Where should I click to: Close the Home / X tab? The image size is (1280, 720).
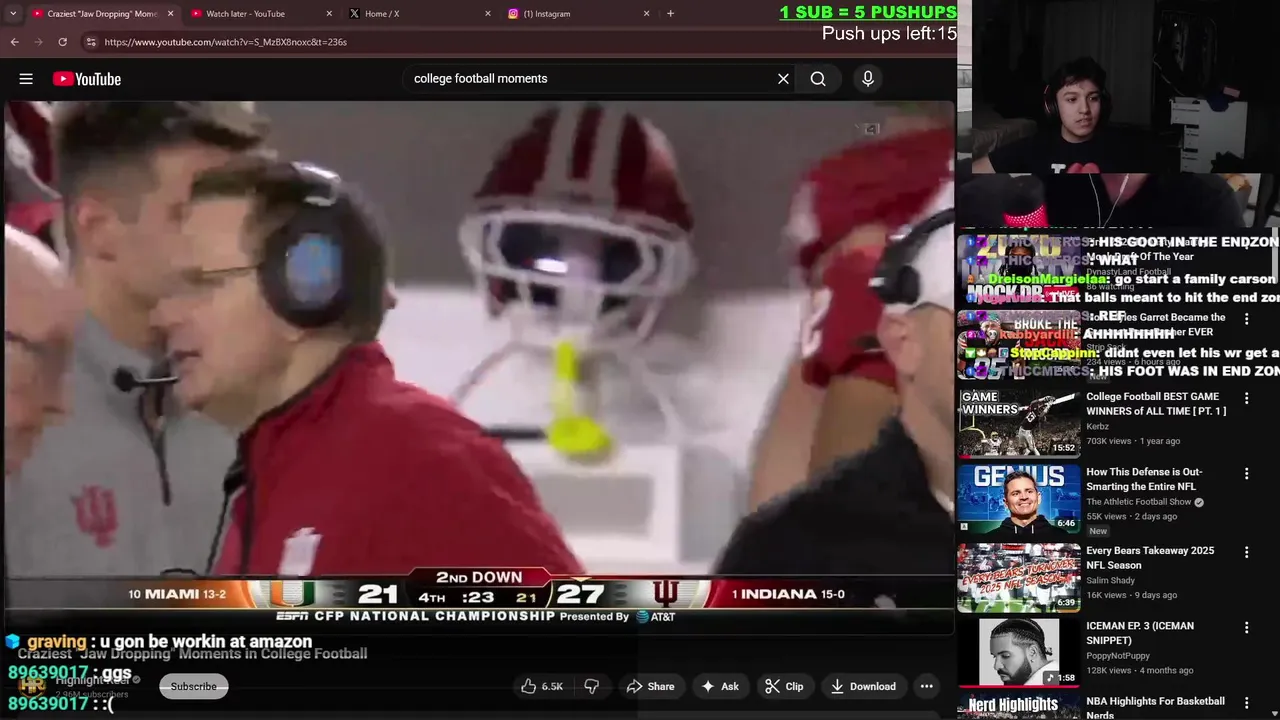(488, 14)
